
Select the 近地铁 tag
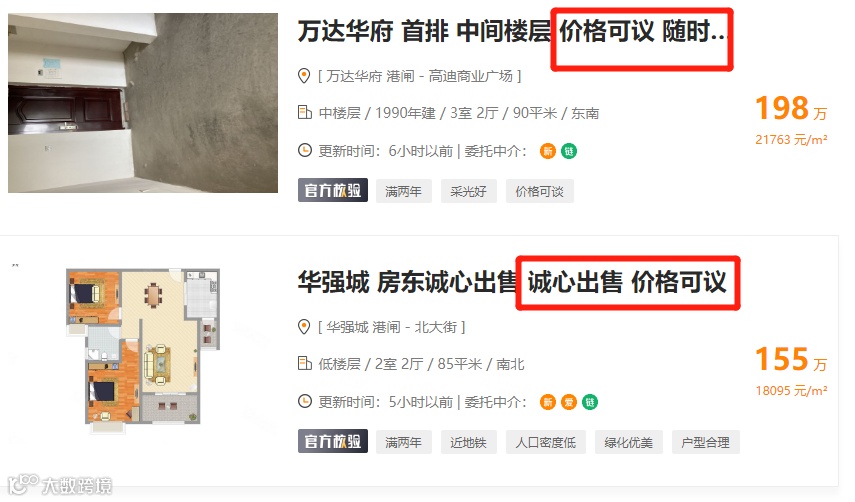[x=468, y=443]
